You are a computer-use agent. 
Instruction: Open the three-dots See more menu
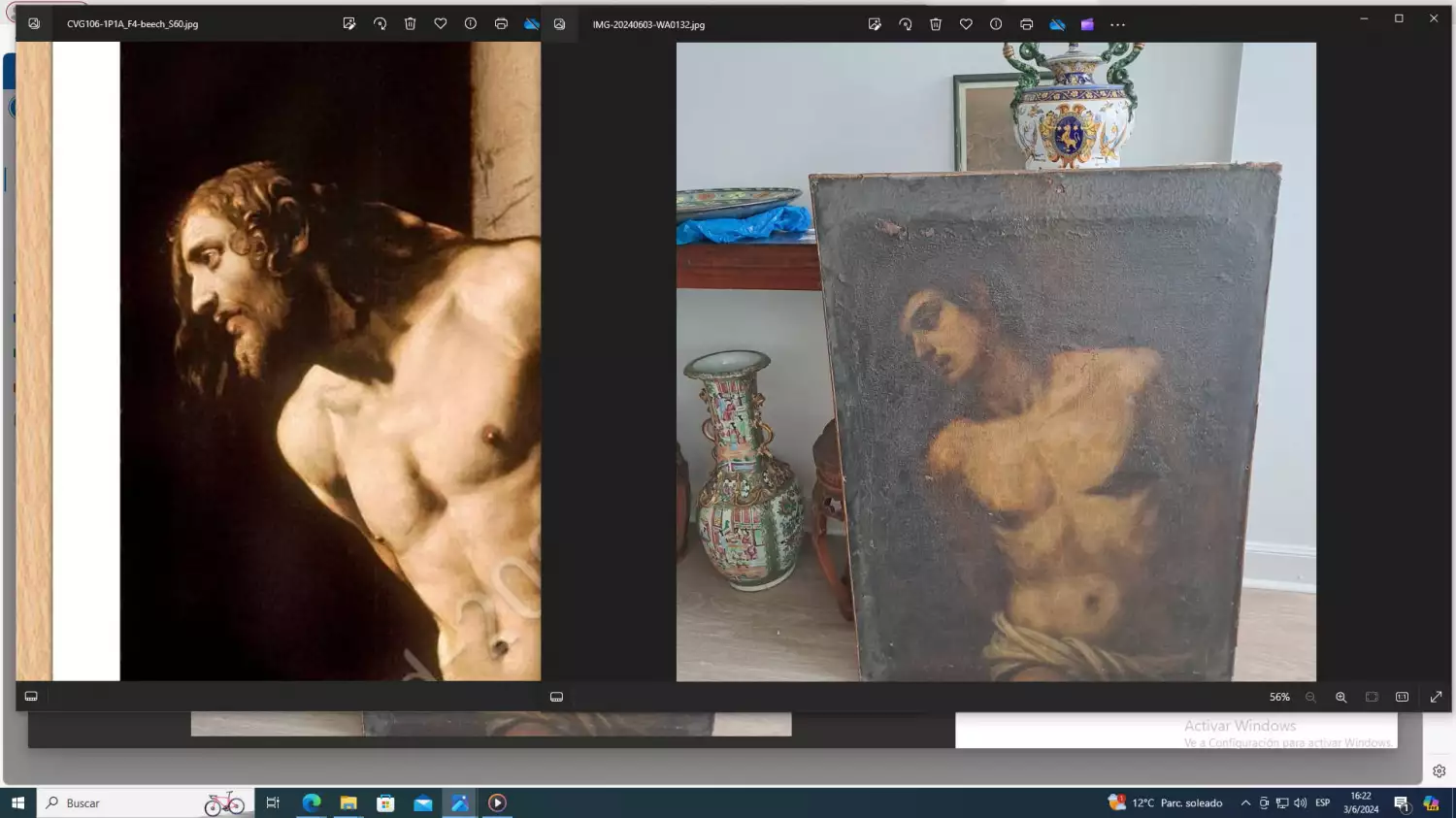[x=1117, y=24]
